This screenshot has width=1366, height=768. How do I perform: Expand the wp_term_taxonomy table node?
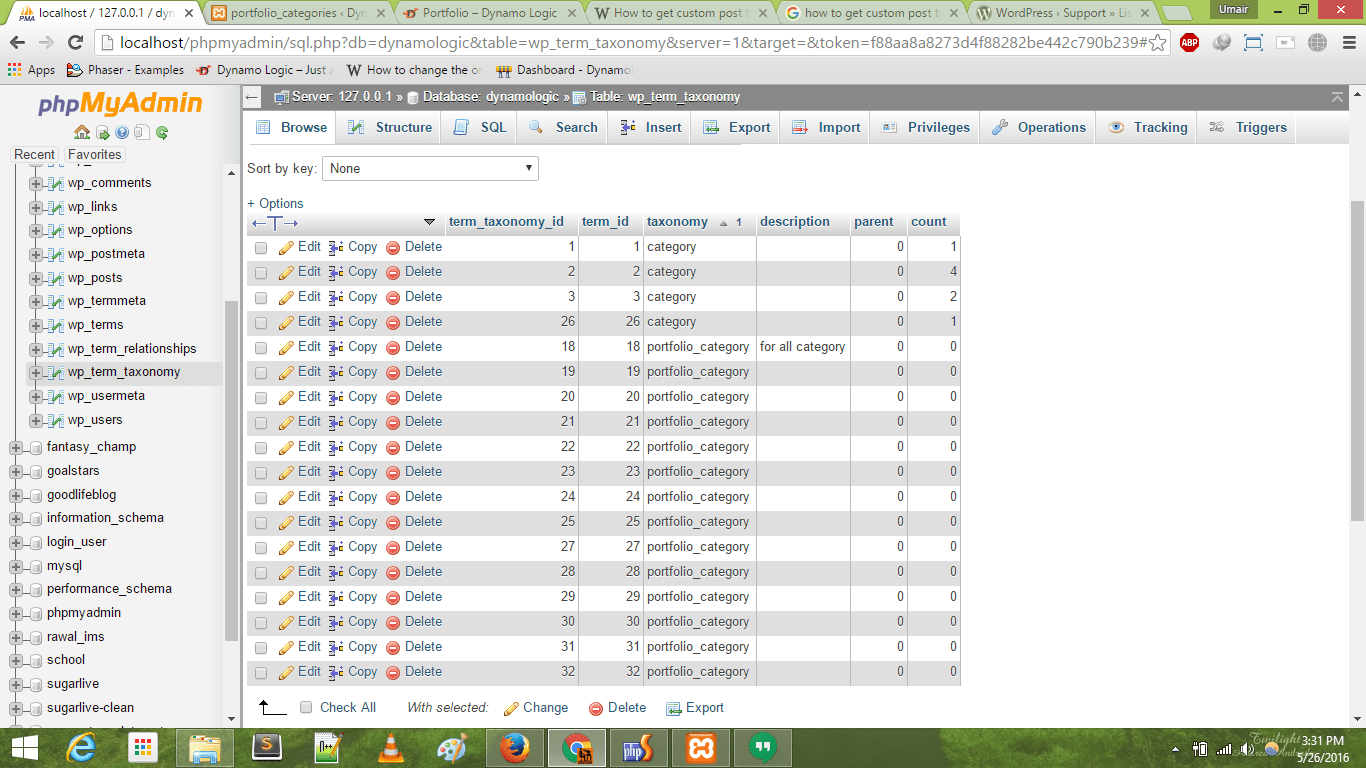tap(36, 372)
